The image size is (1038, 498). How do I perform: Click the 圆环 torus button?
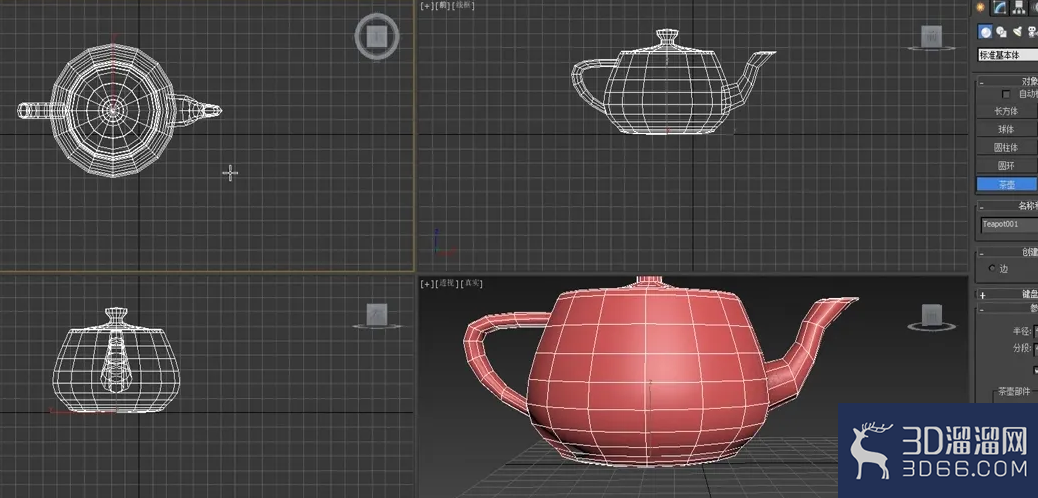1007,166
